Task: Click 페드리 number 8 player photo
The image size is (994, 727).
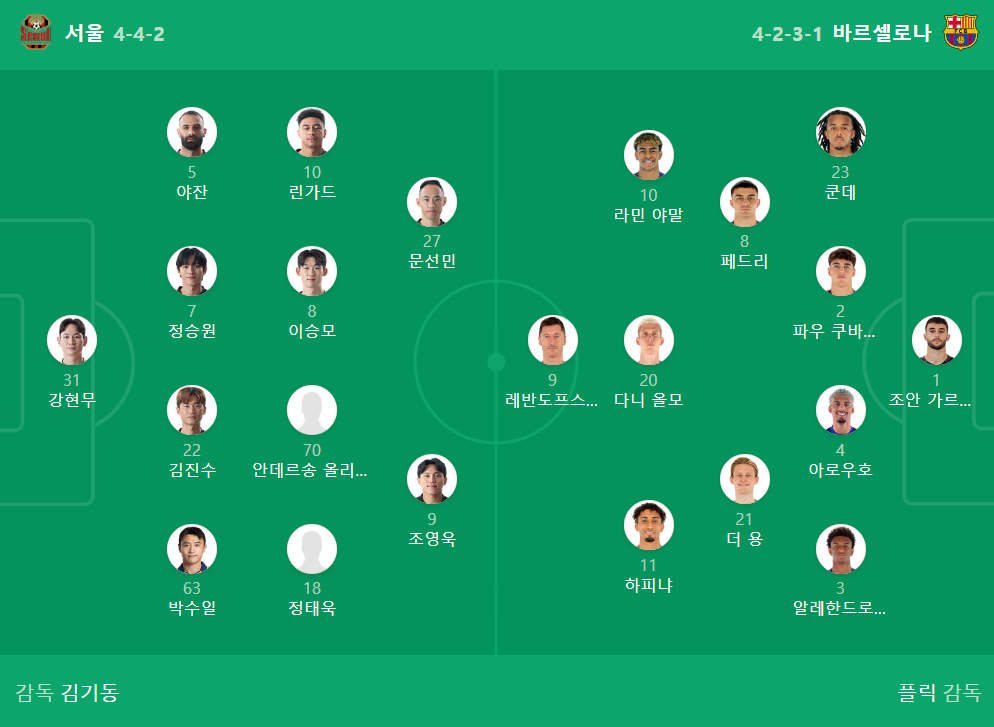Action: tap(745, 202)
